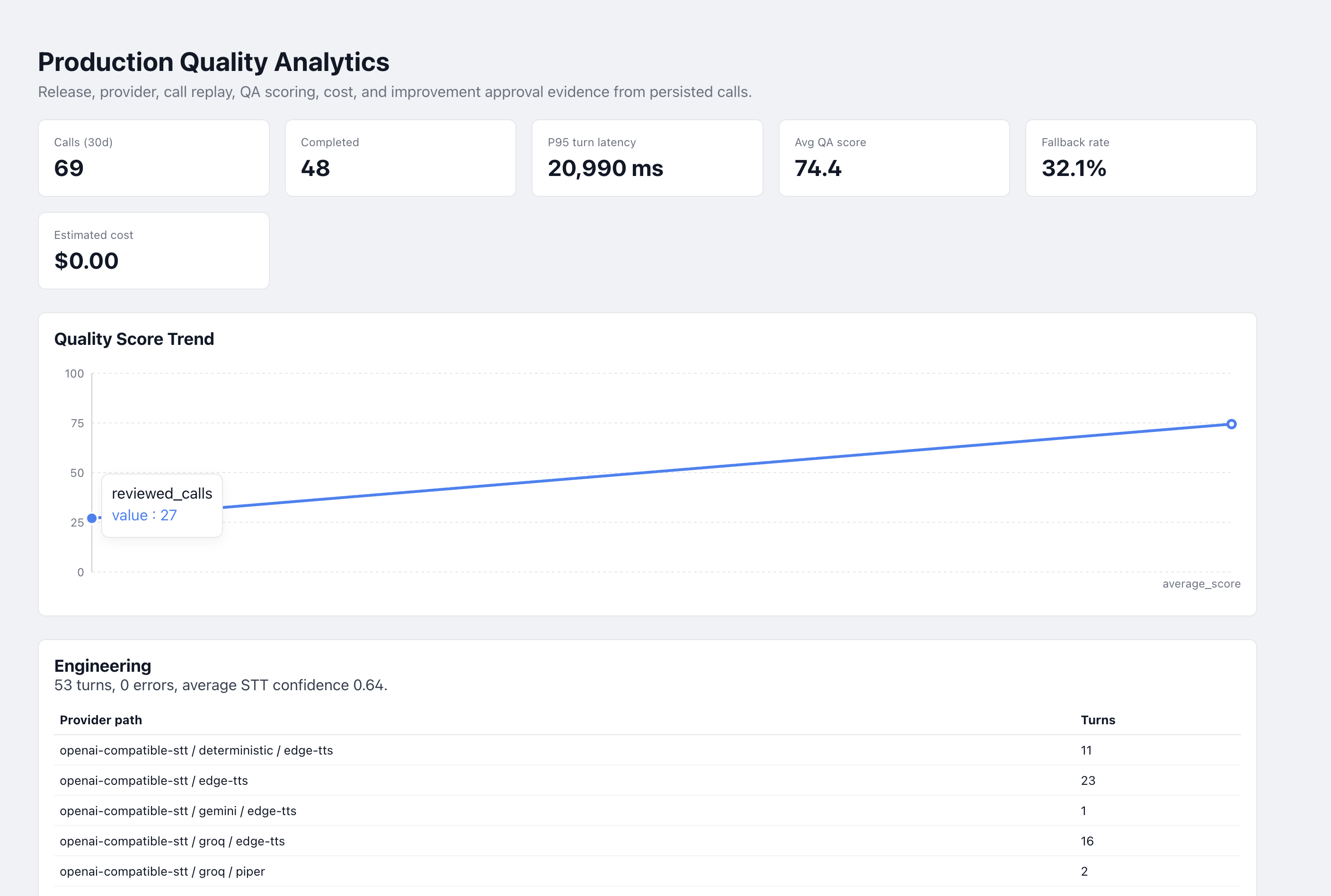The image size is (1331, 896).
Task: Click the Provider path column header
Action: (x=101, y=720)
